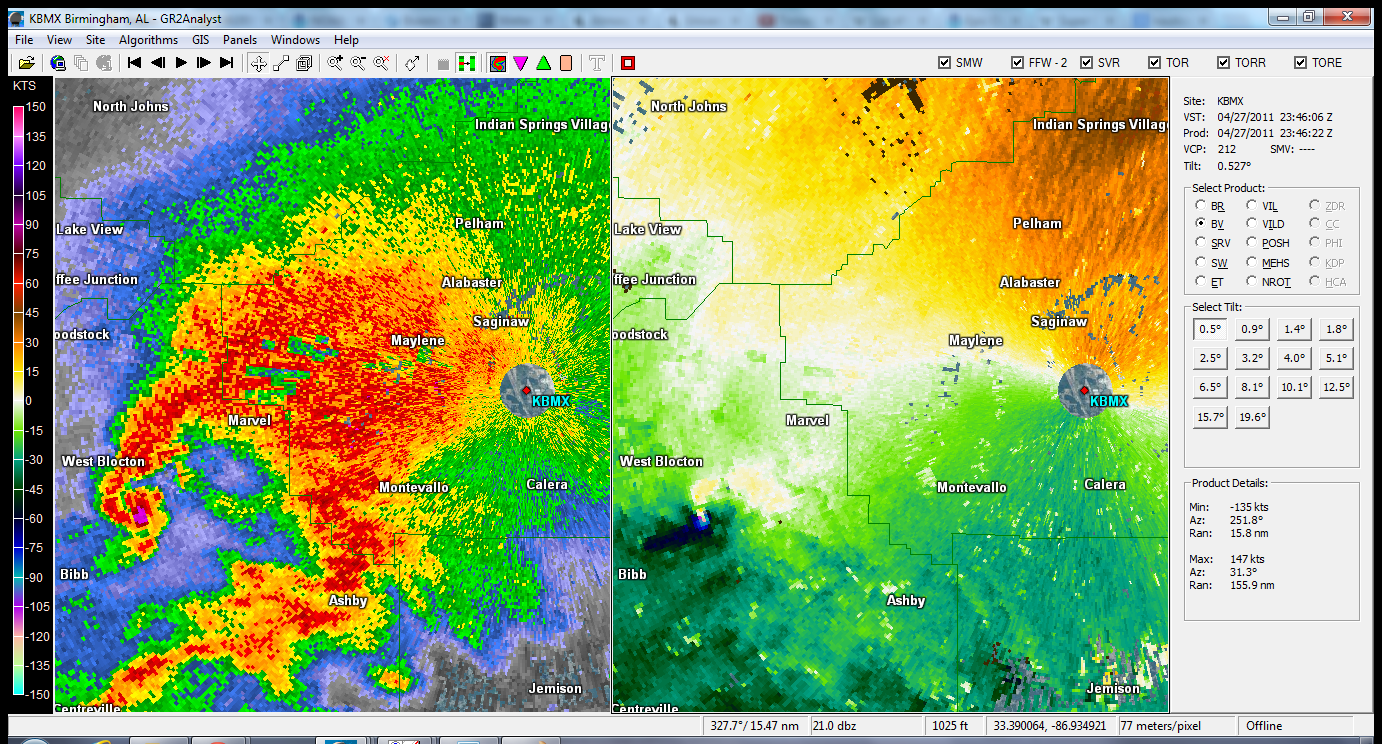
Task: Open the Help menu
Action: pyautogui.click(x=346, y=40)
